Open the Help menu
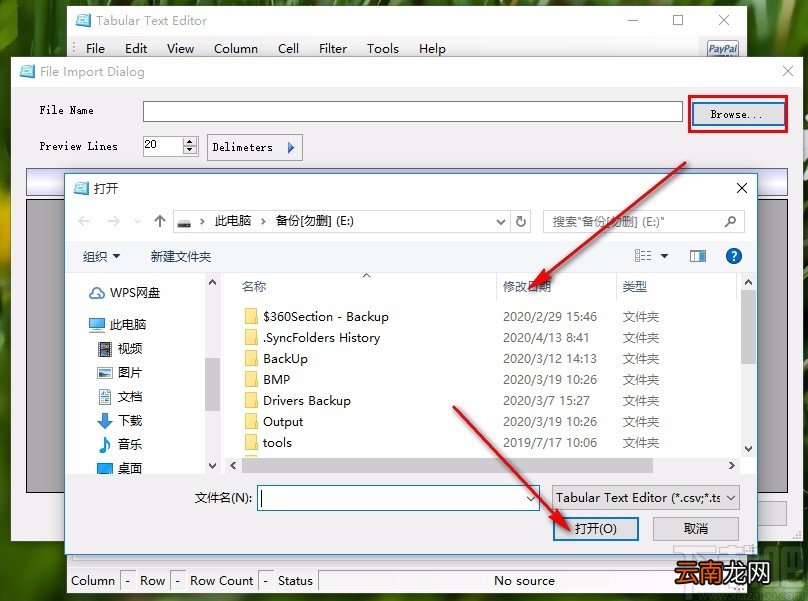Screen dimensions: 808x601 point(432,48)
